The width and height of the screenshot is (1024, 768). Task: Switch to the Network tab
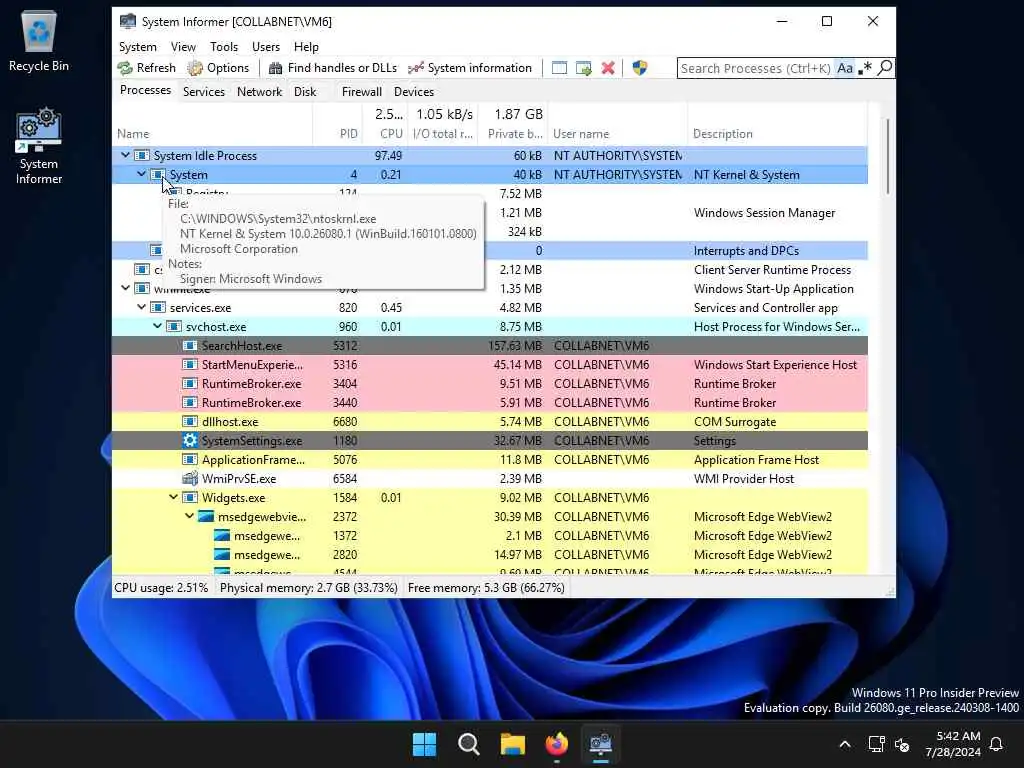[259, 91]
